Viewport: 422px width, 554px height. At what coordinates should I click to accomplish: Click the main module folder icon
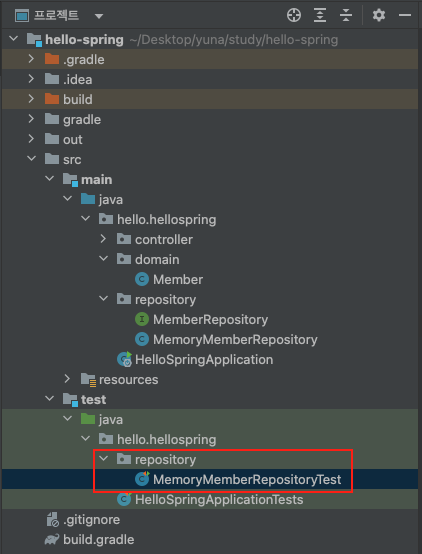pos(70,180)
